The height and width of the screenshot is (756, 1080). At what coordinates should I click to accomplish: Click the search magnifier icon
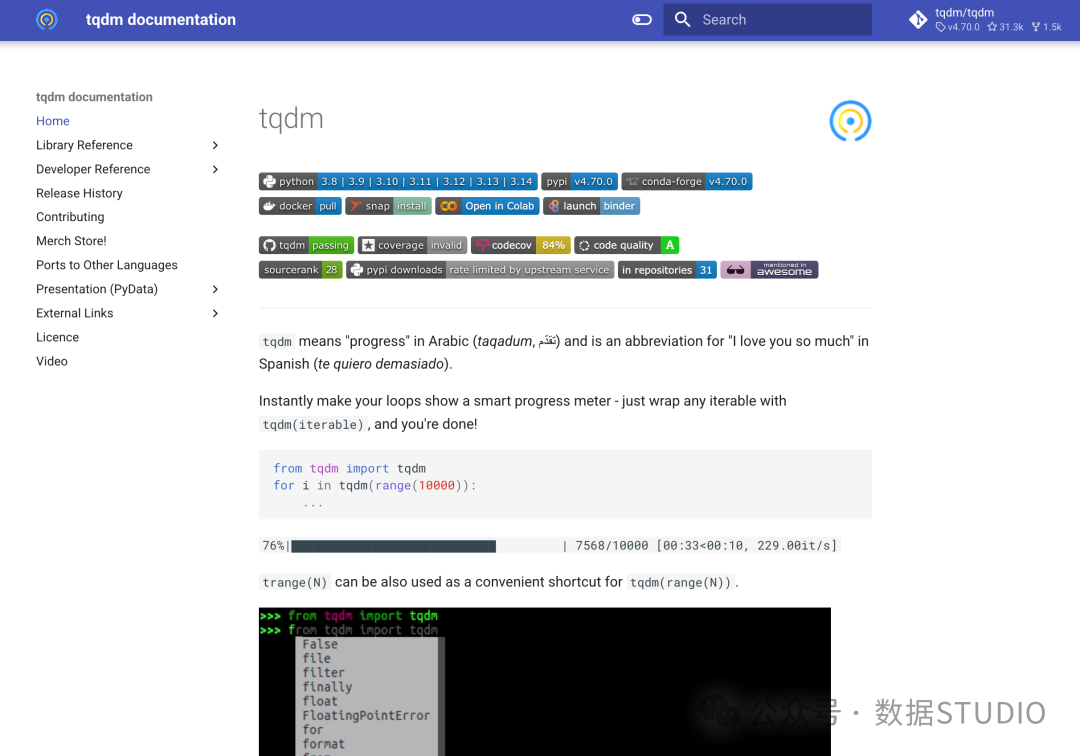pyautogui.click(x=683, y=19)
